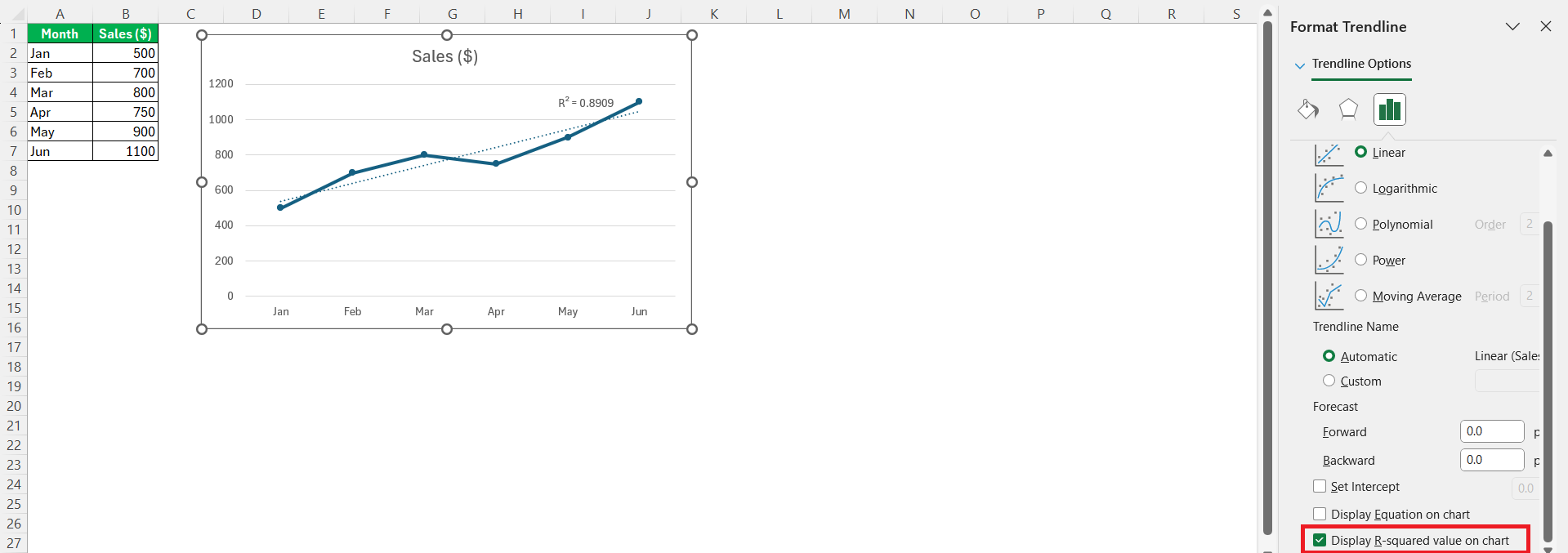Select row 20 header
Screen dimensions: 1568x553
coord(14,406)
